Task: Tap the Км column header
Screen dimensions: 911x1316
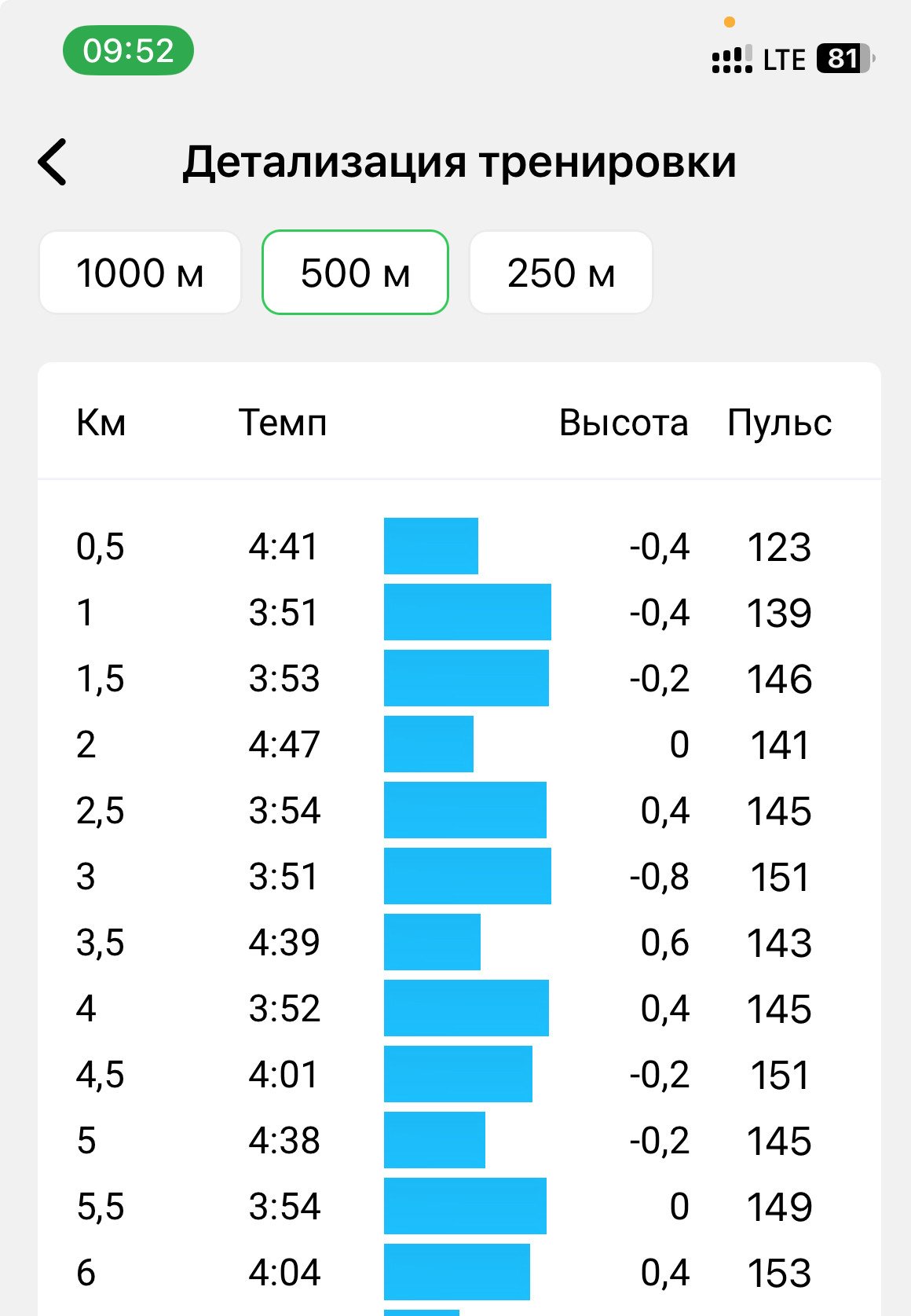Action: pyautogui.click(x=101, y=423)
